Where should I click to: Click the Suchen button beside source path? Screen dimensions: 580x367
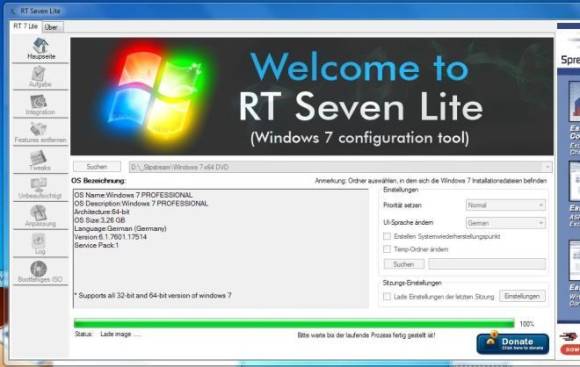click(x=97, y=166)
